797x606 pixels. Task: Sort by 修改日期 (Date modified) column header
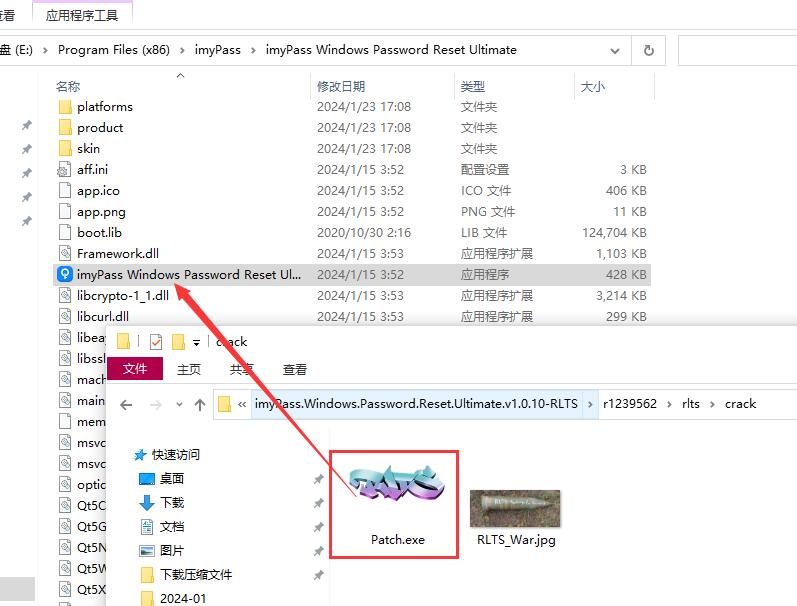coord(341,86)
